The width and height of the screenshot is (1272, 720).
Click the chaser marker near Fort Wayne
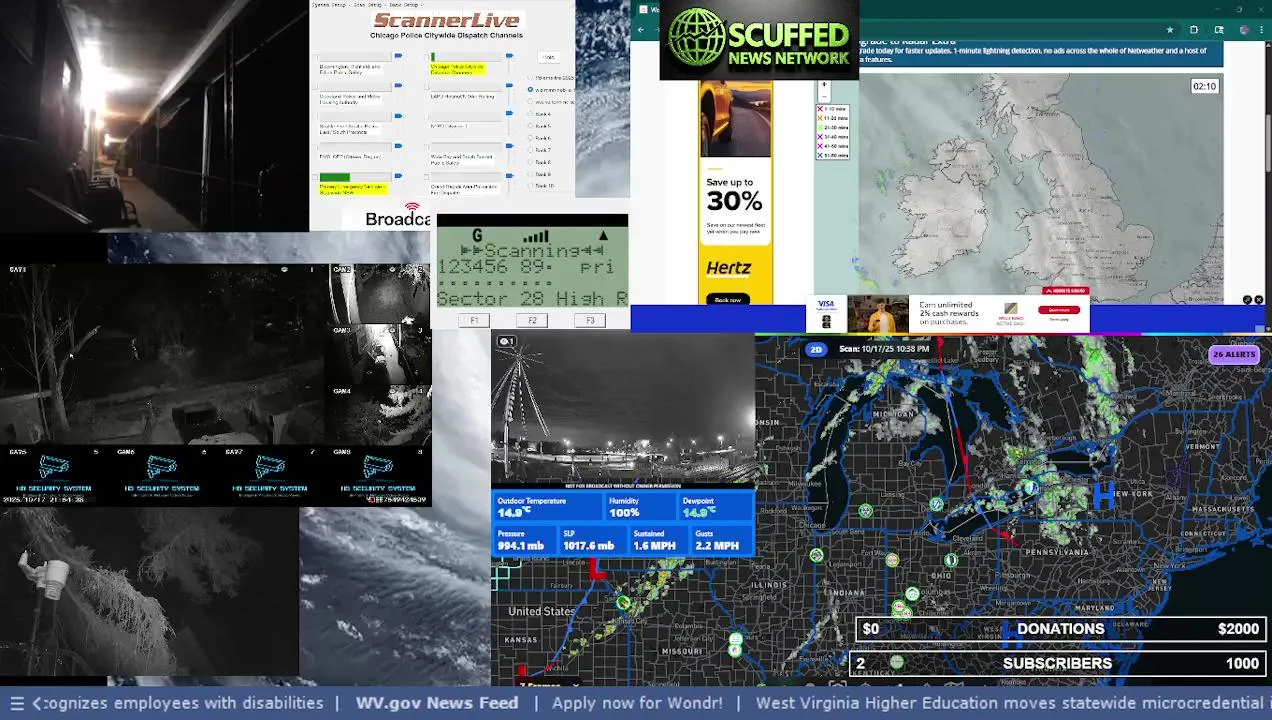click(x=892, y=560)
